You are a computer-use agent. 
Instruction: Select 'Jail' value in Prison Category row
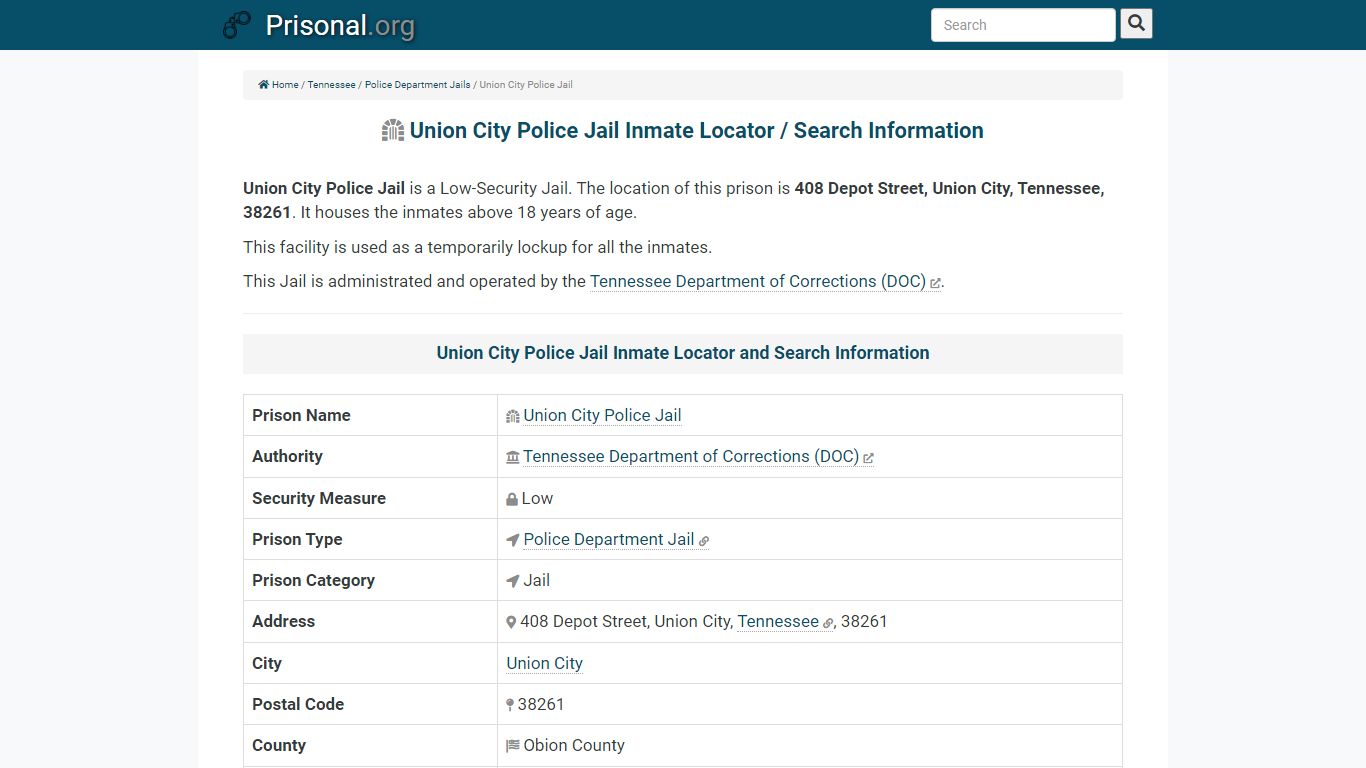537,580
